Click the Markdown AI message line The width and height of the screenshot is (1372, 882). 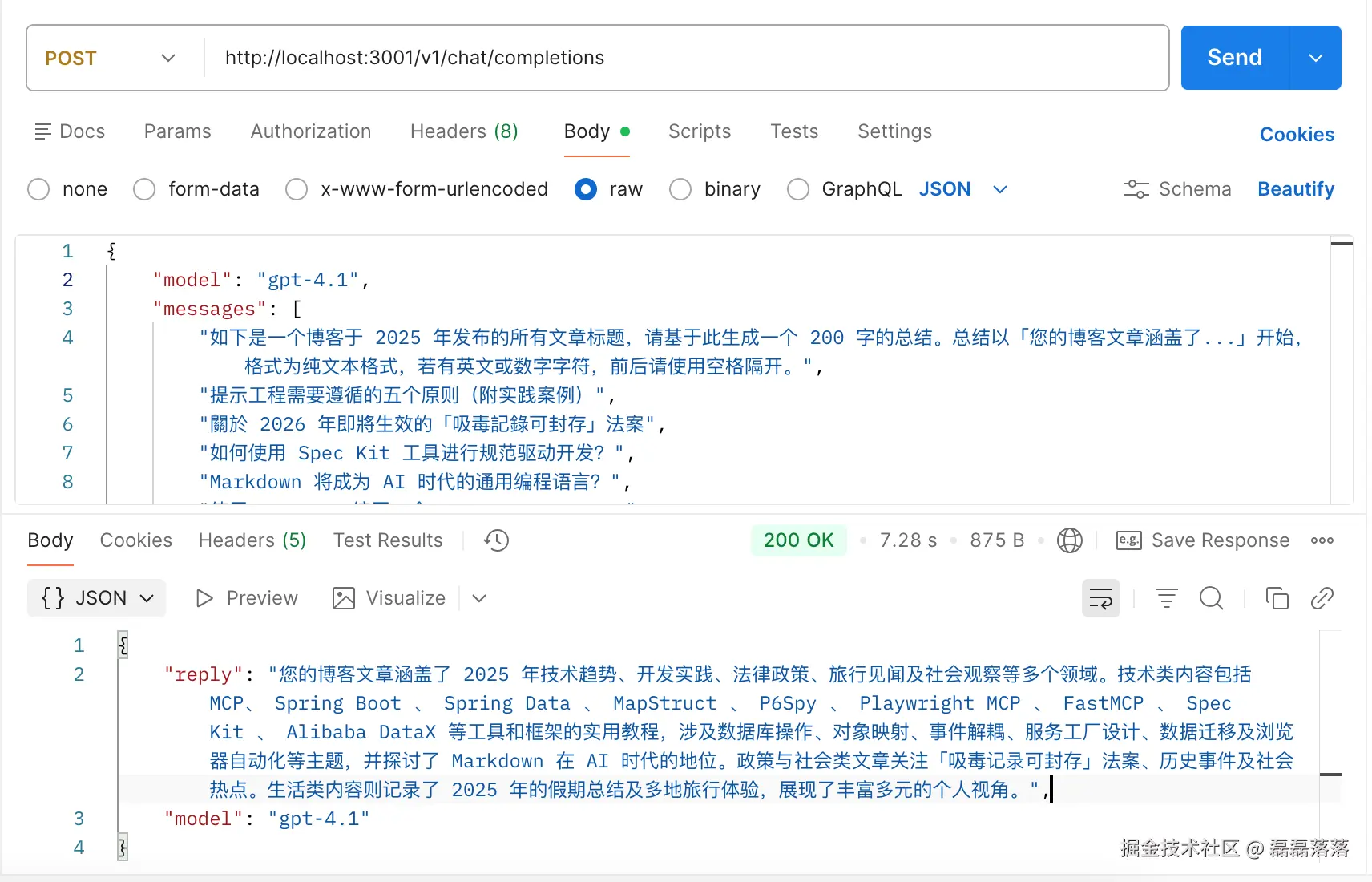pyautogui.click(x=414, y=482)
